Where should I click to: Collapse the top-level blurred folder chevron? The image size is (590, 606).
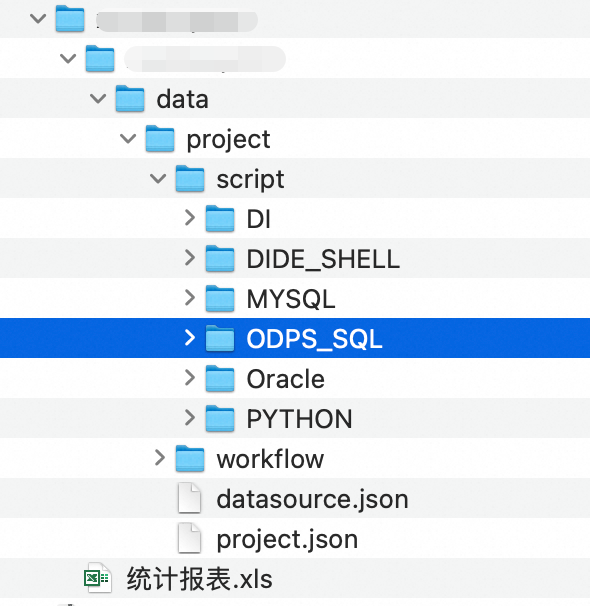38,18
